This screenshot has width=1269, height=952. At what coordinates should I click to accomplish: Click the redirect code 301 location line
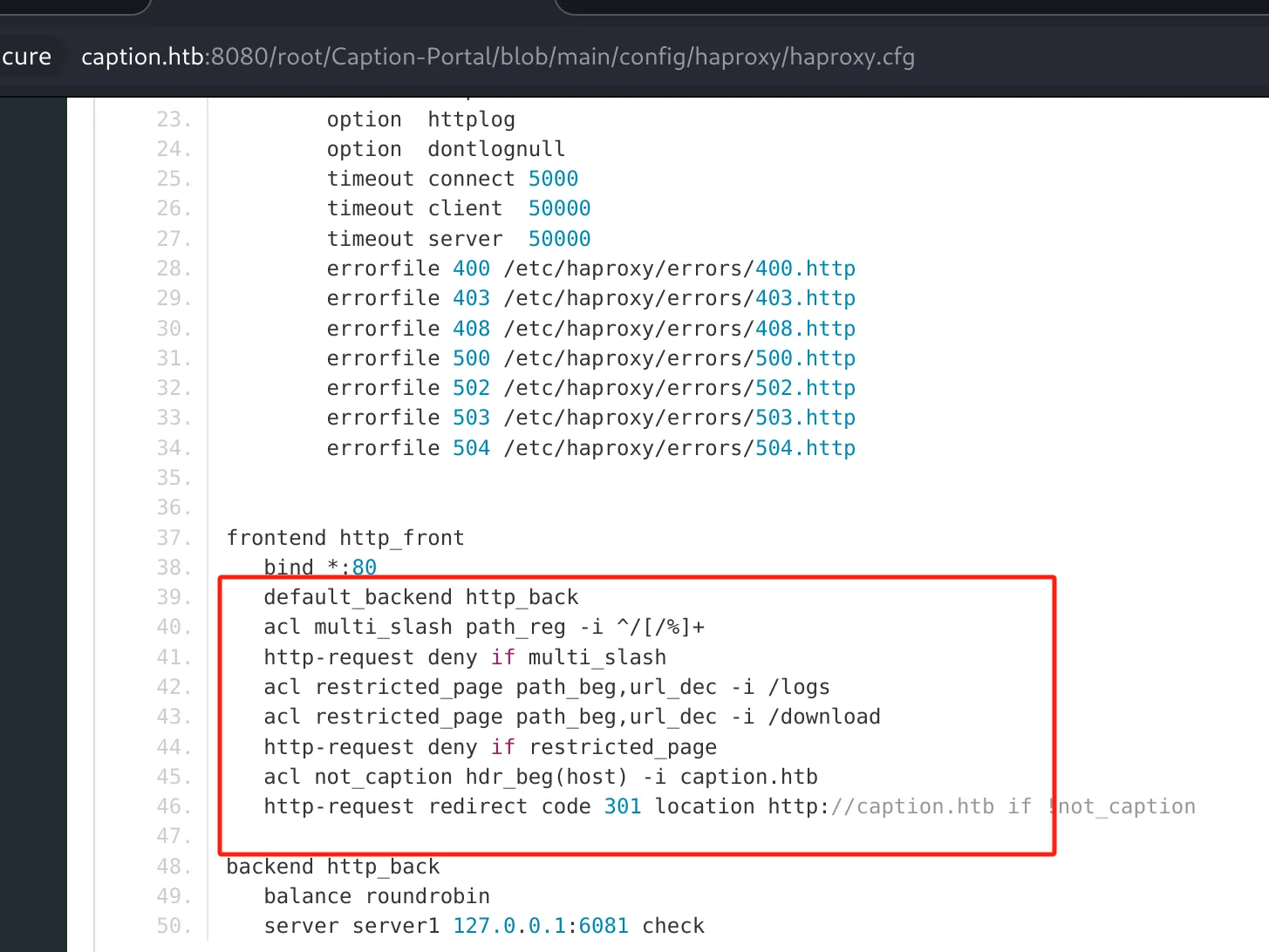point(729,806)
